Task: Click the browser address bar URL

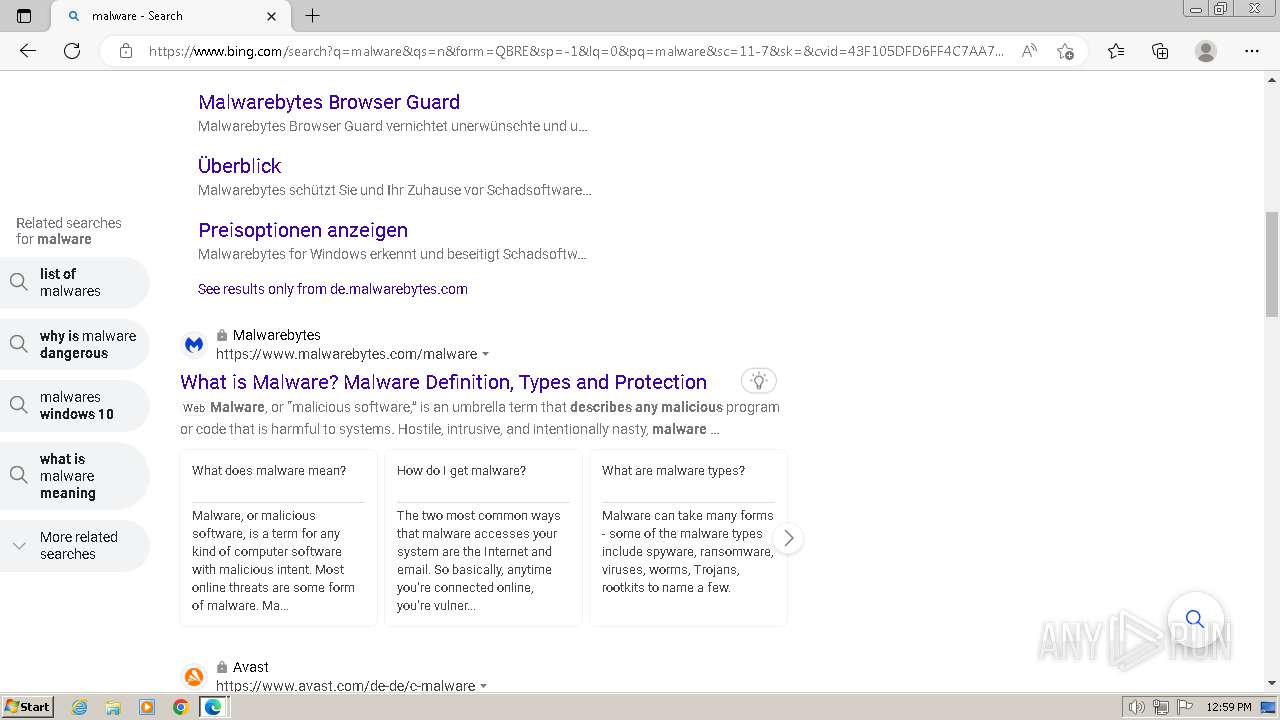Action: pyautogui.click(x=576, y=51)
